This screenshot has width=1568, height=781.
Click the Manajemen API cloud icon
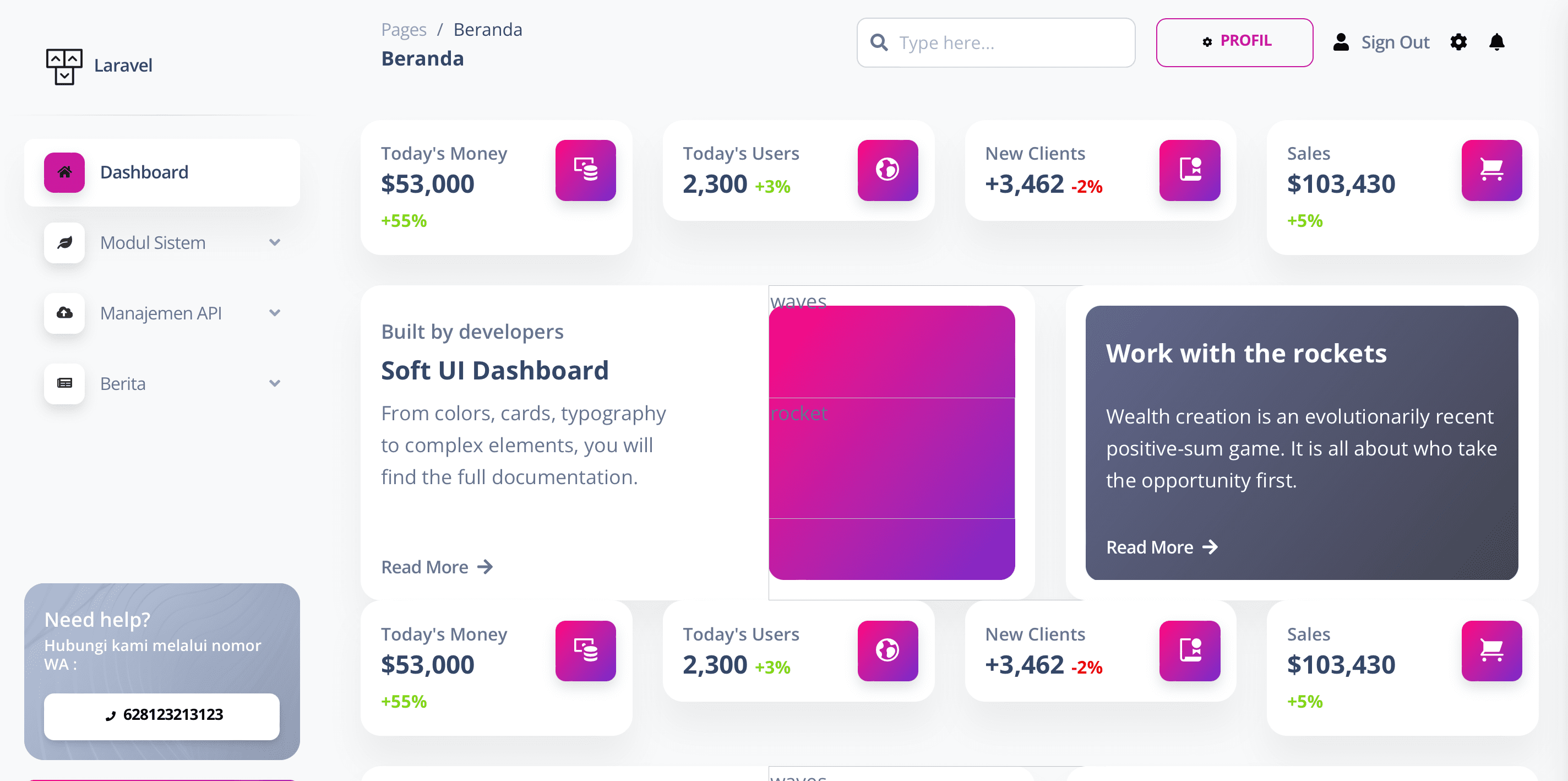point(64,313)
